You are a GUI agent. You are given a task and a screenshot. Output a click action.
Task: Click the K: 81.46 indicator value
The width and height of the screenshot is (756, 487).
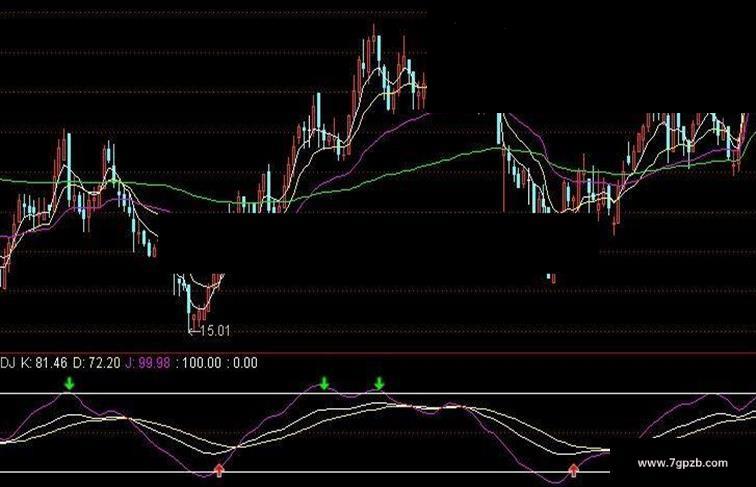[x=44, y=363]
